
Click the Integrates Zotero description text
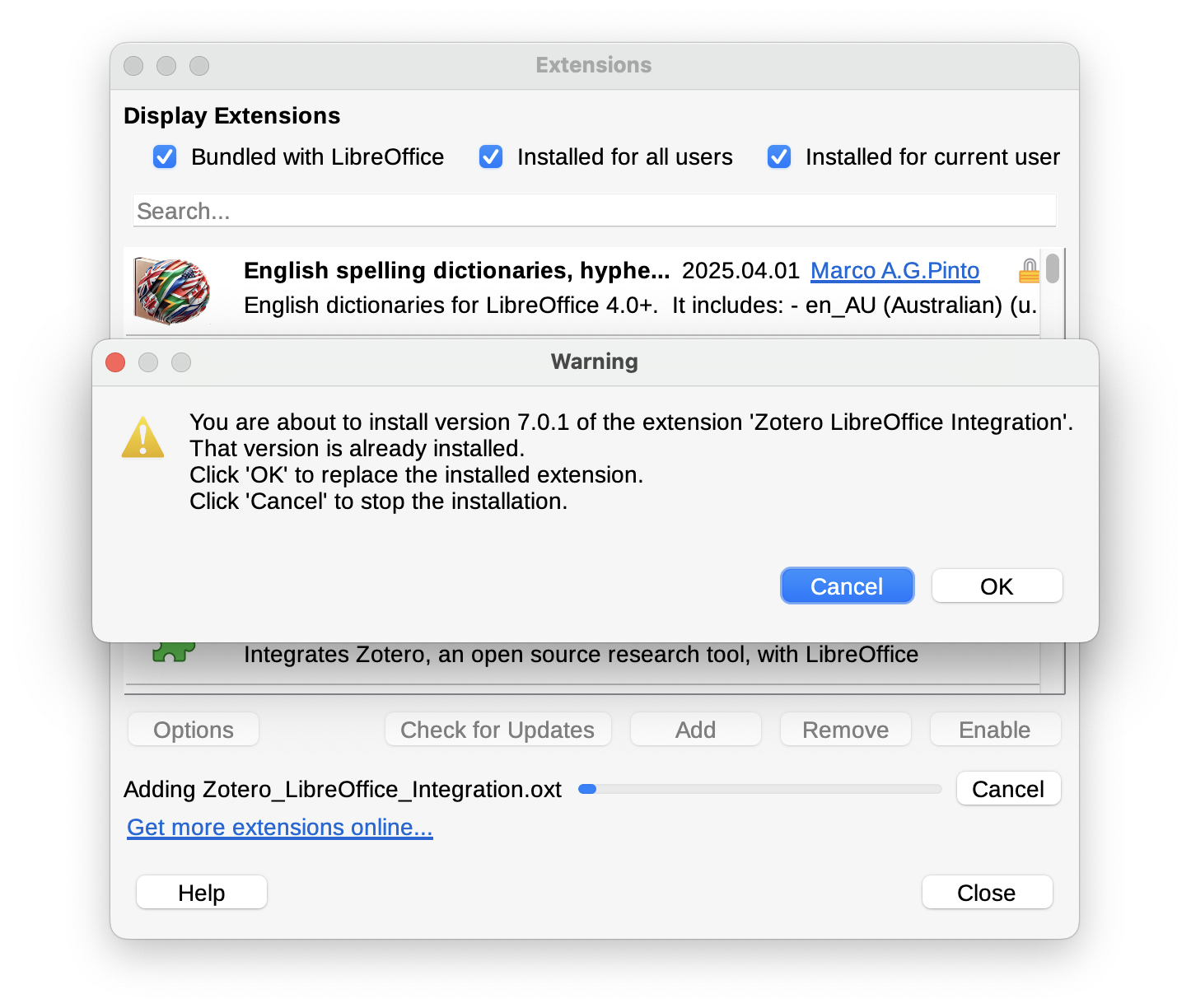point(581,654)
